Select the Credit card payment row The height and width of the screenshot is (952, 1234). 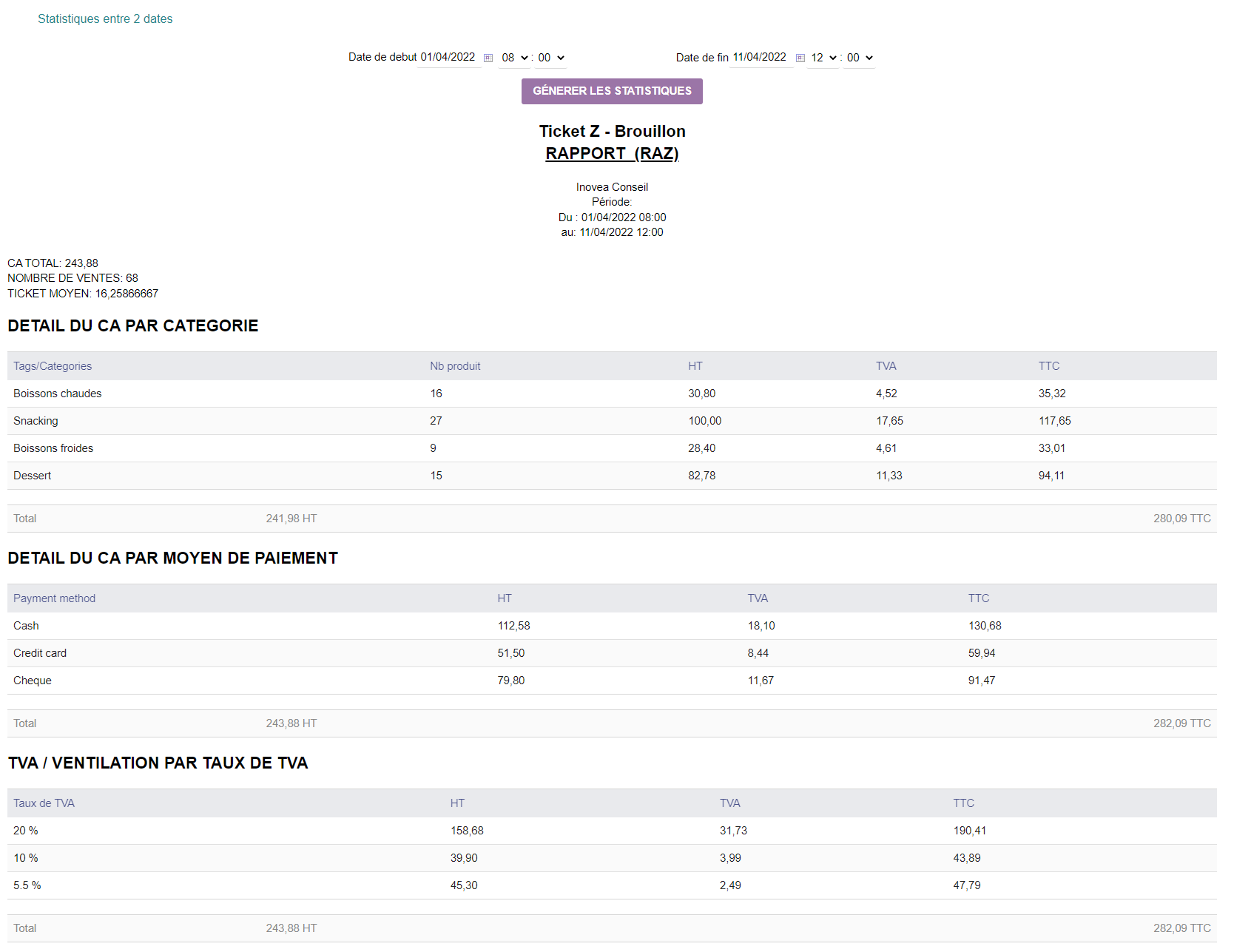point(612,653)
